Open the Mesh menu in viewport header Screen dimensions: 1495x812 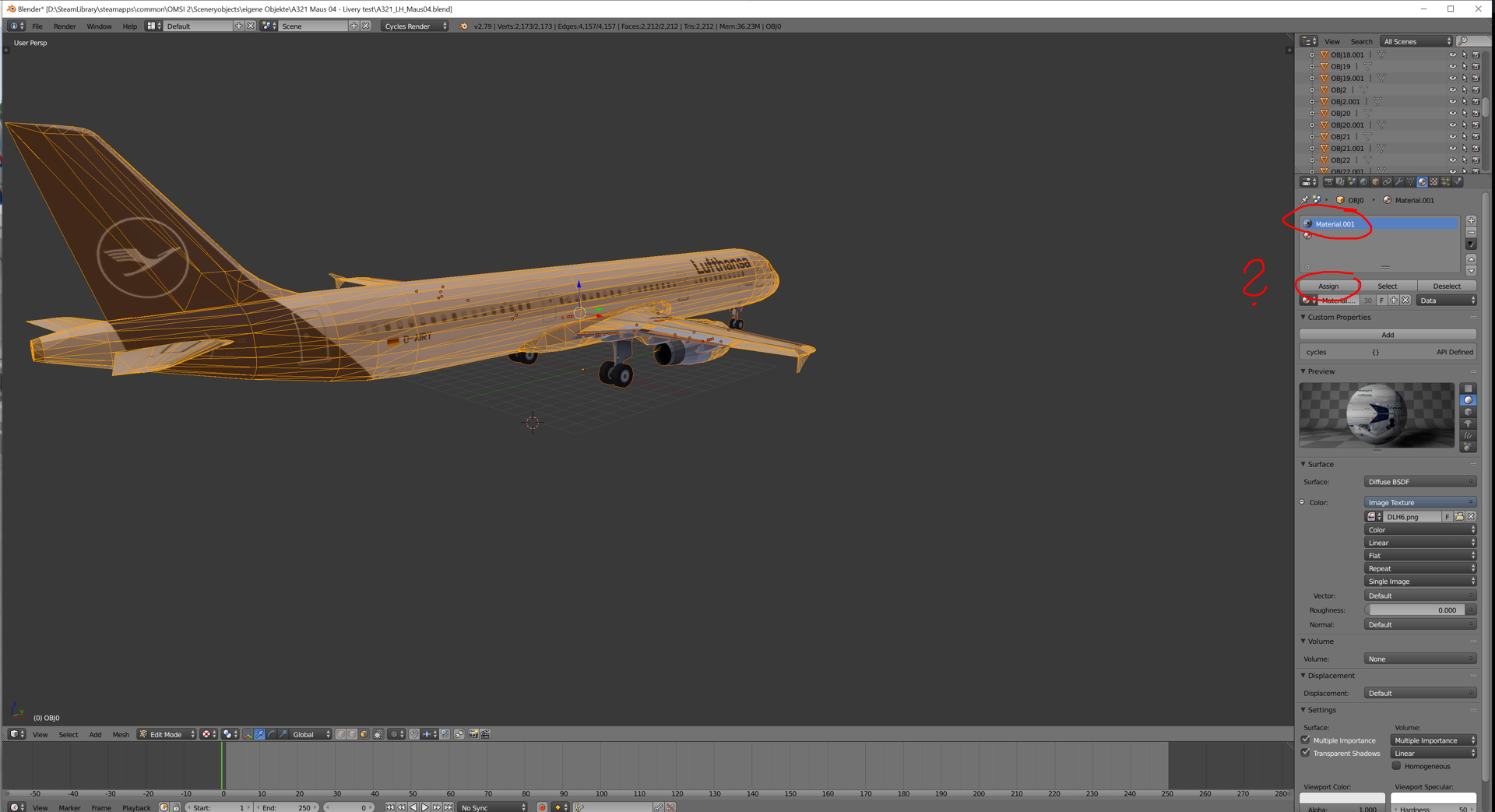coord(121,734)
